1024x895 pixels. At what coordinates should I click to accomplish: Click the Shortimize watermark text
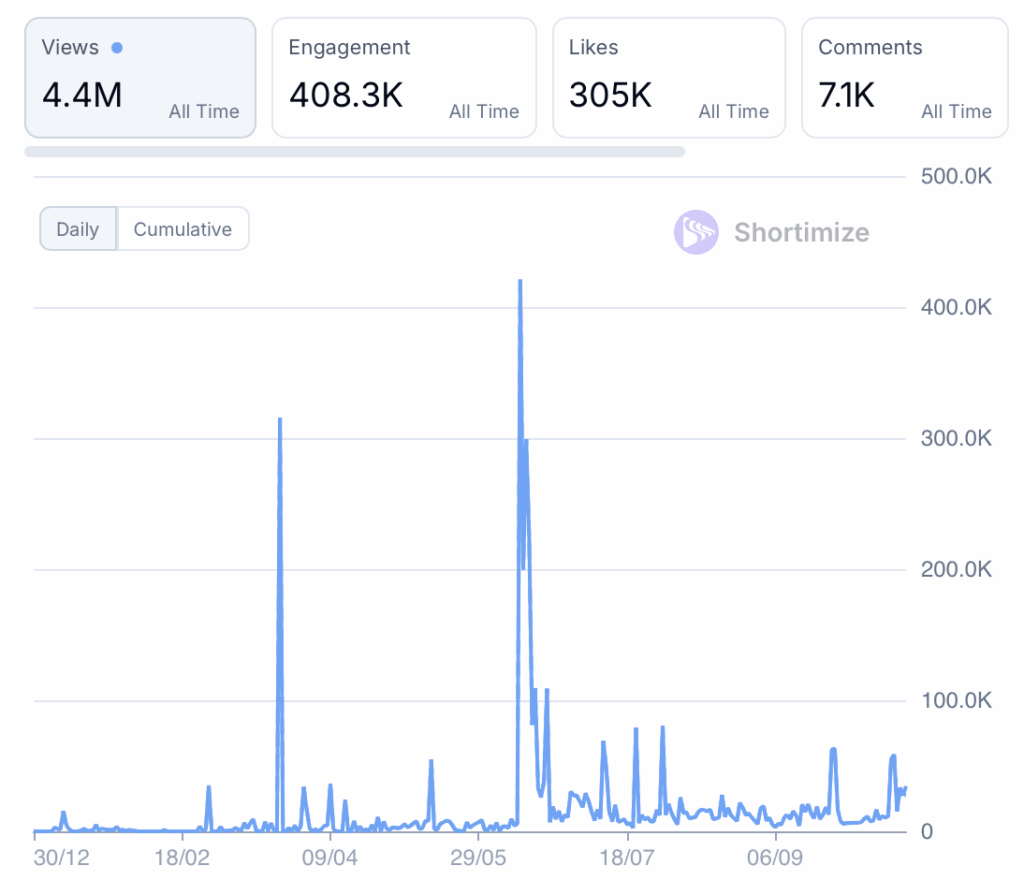point(801,233)
